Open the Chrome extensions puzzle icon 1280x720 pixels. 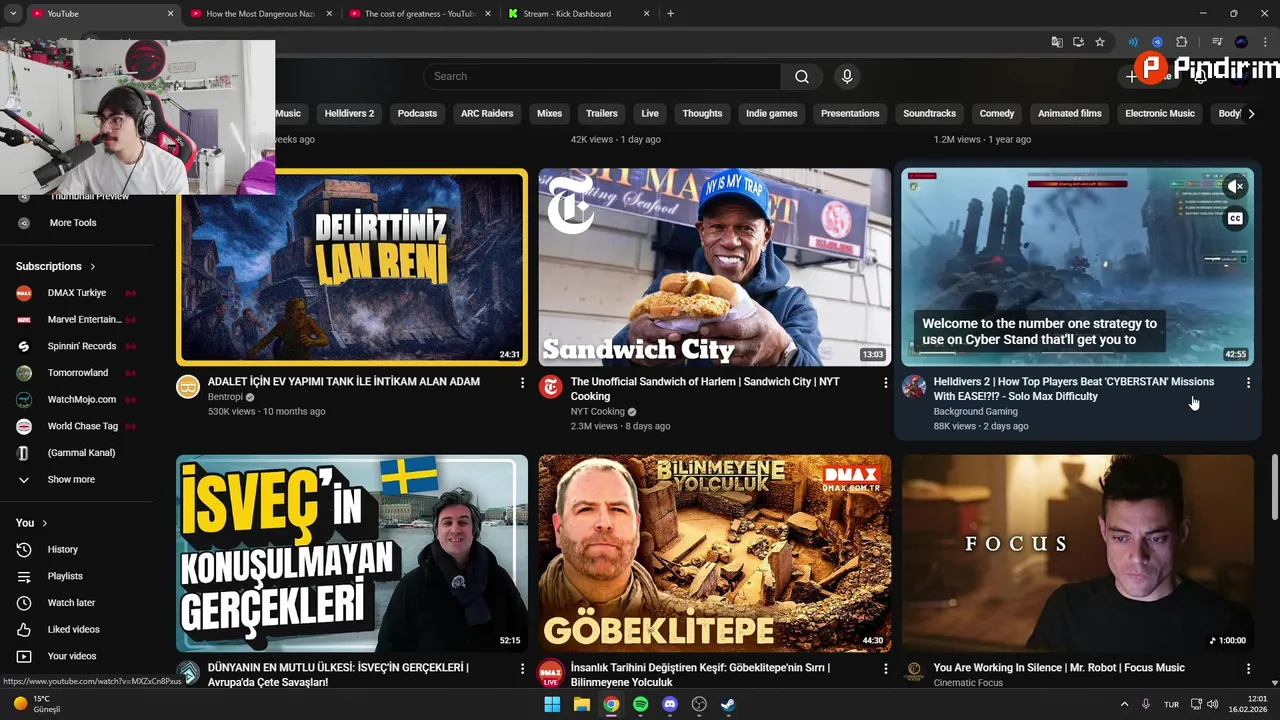click(x=1182, y=42)
